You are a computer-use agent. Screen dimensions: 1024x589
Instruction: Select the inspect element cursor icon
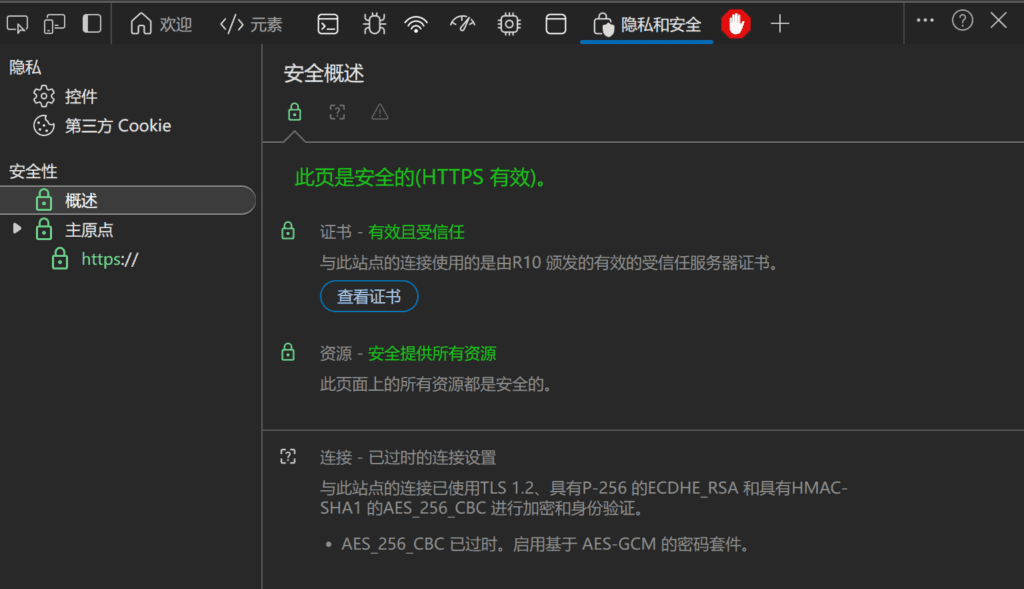click(x=17, y=23)
